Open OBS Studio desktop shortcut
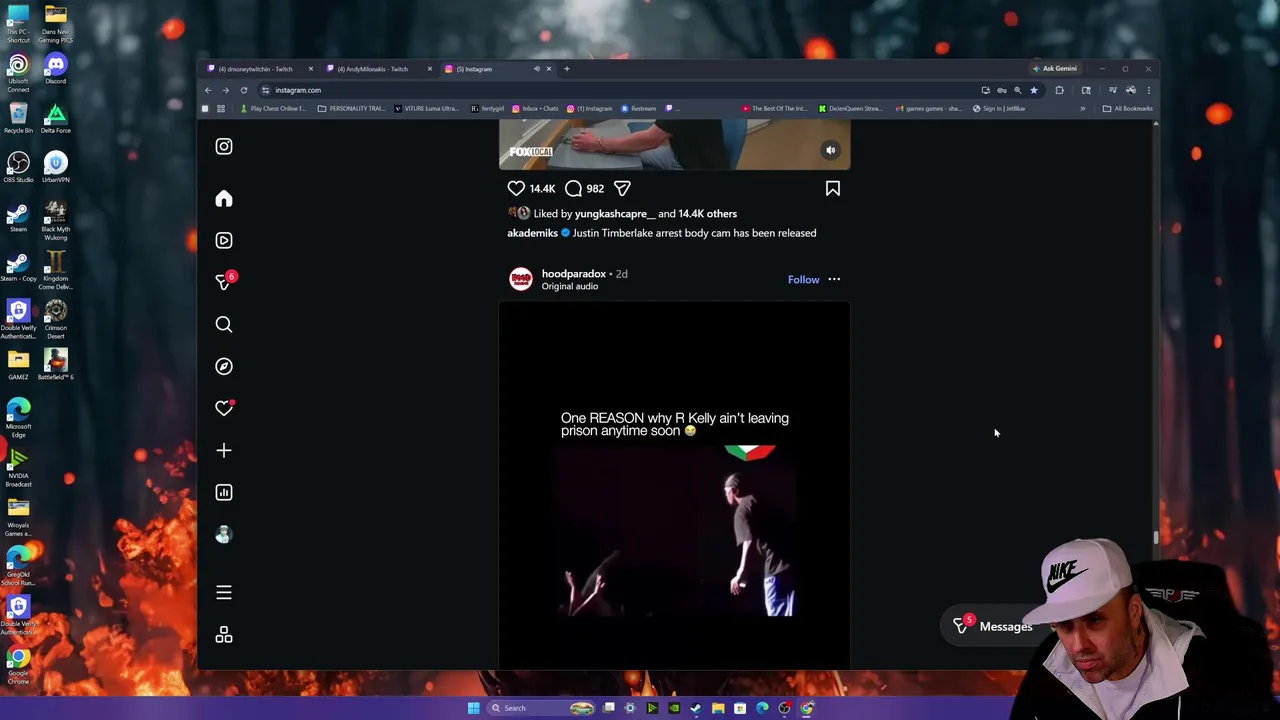 18,167
